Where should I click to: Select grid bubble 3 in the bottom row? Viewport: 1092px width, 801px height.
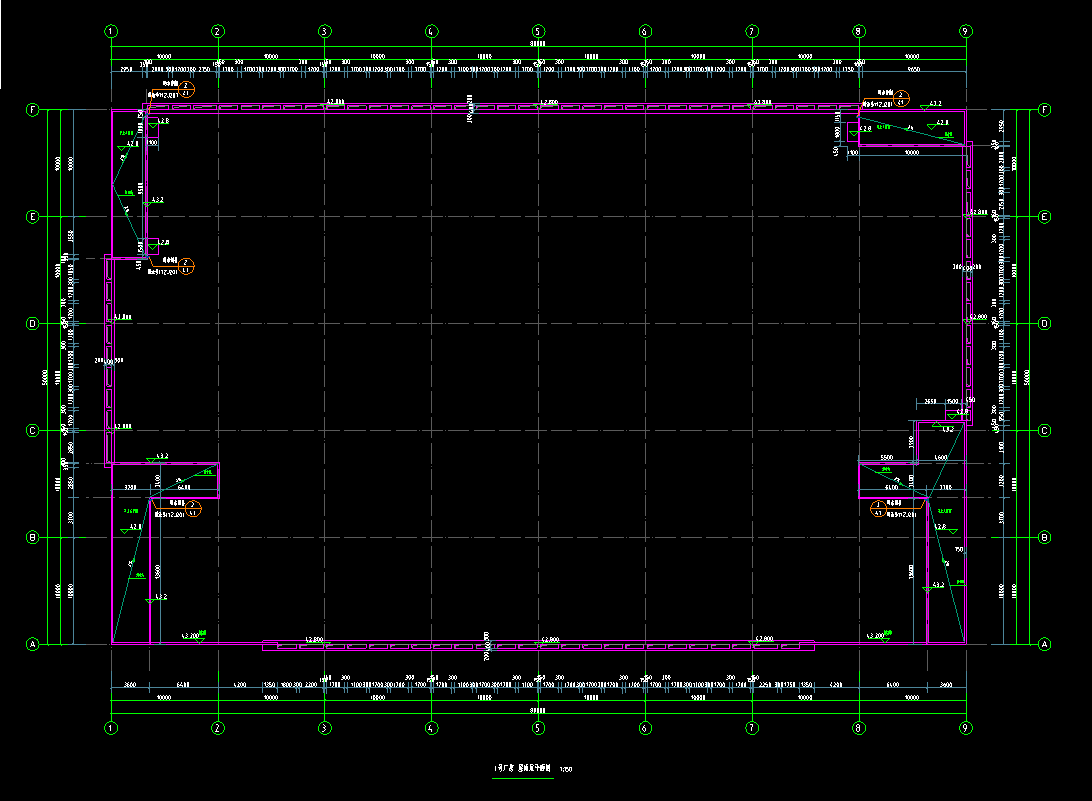tap(324, 730)
